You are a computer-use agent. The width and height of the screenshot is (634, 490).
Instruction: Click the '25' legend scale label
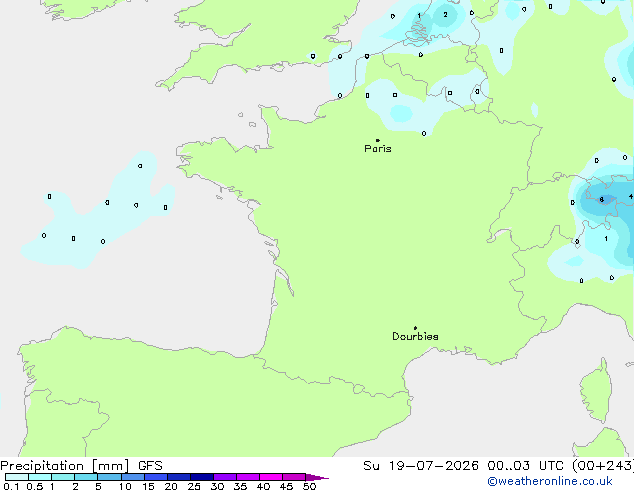pos(194,486)
